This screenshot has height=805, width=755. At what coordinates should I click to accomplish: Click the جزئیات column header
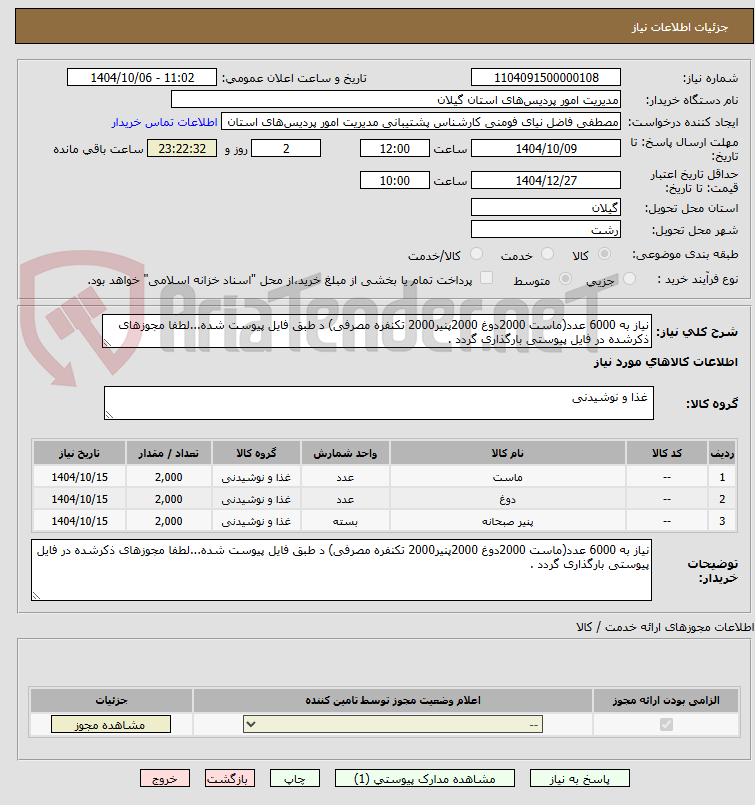coord(111,700)
